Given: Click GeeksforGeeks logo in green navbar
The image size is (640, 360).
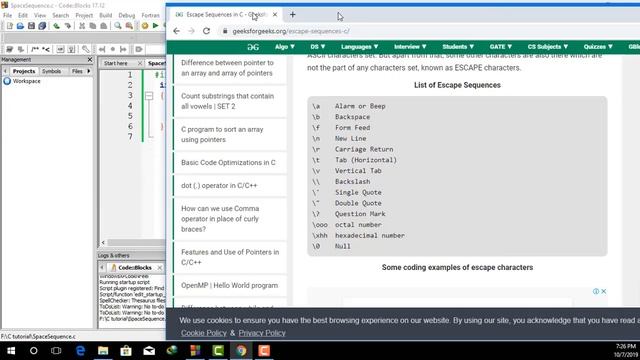Looking at the screenshot, I should [253, 47].
